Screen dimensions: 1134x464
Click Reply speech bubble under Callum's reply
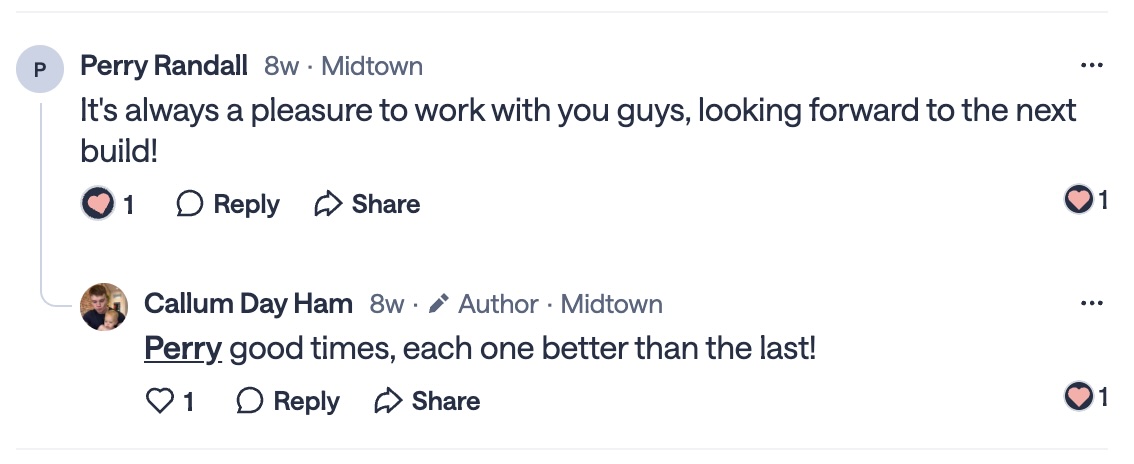250,402
